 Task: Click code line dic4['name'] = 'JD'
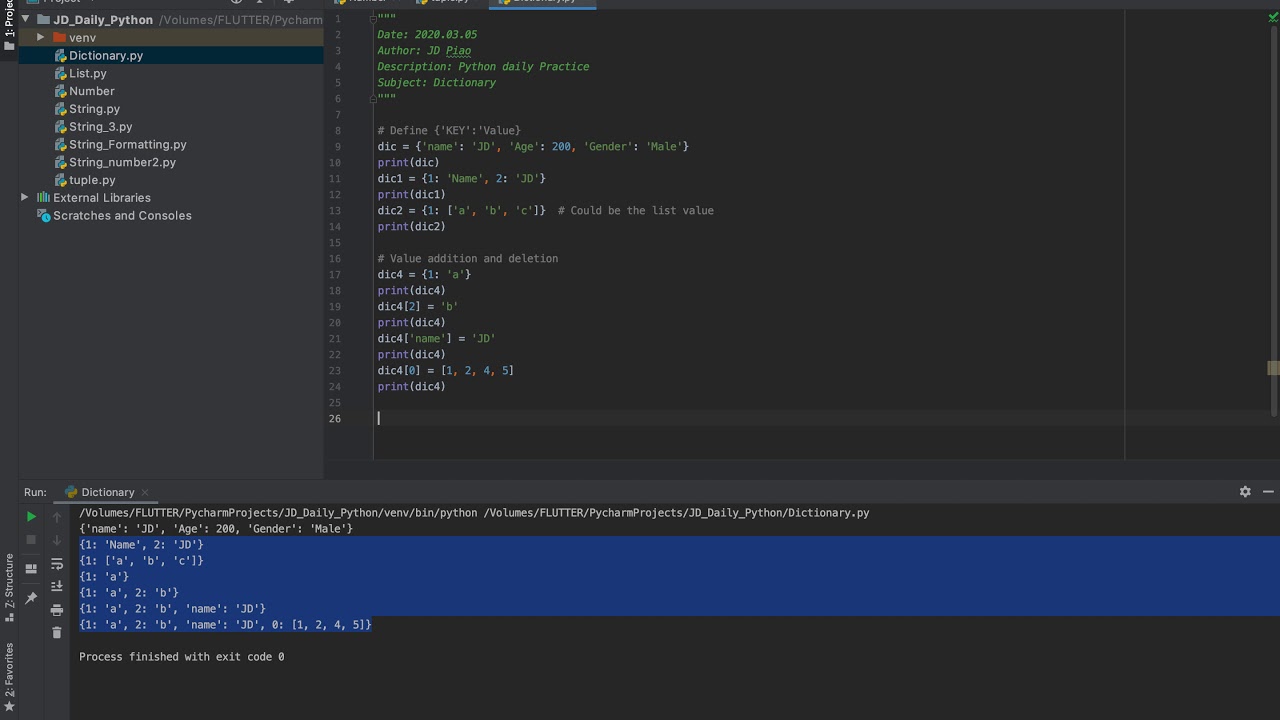(436, 338)
